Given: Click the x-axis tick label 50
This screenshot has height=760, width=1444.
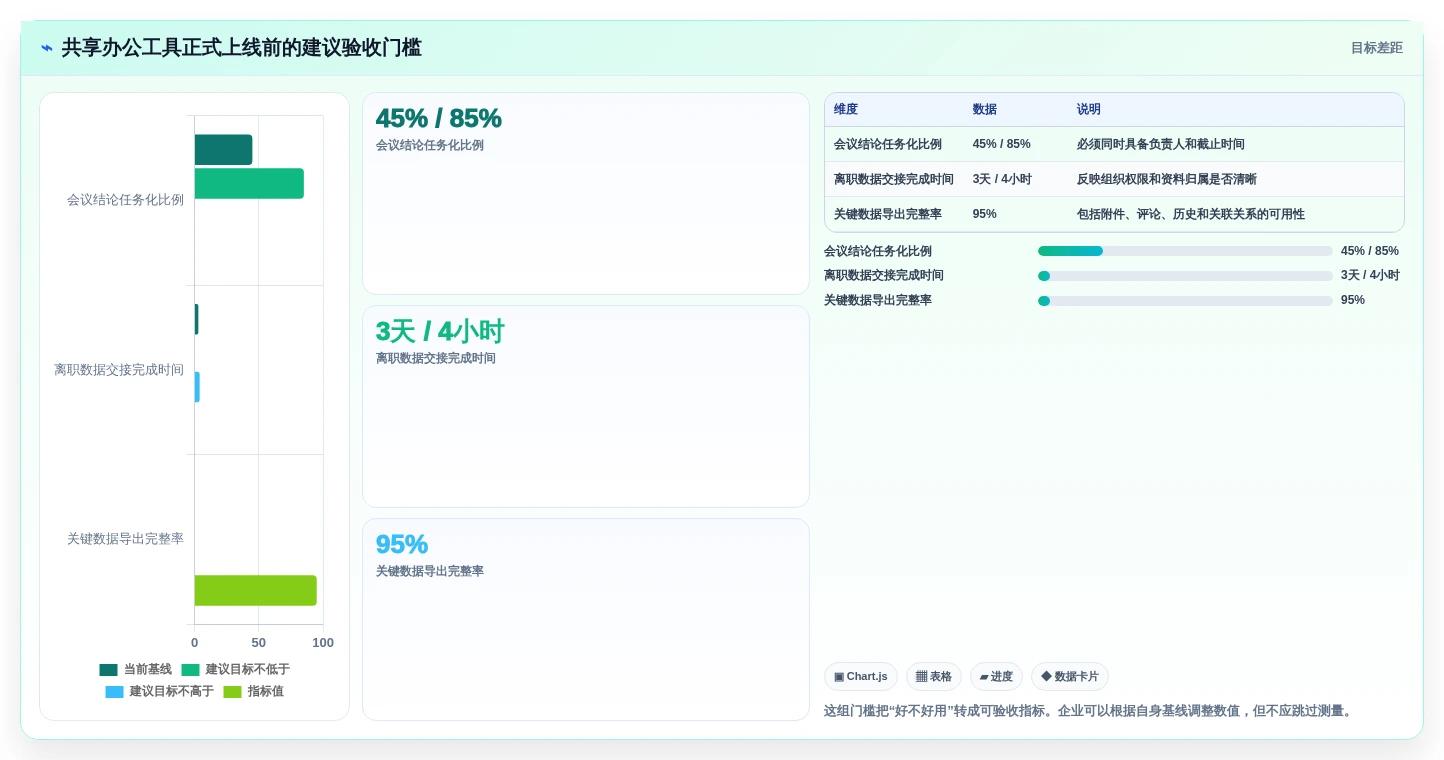Looking at the screenshot, I should click(x=259, y=643).
